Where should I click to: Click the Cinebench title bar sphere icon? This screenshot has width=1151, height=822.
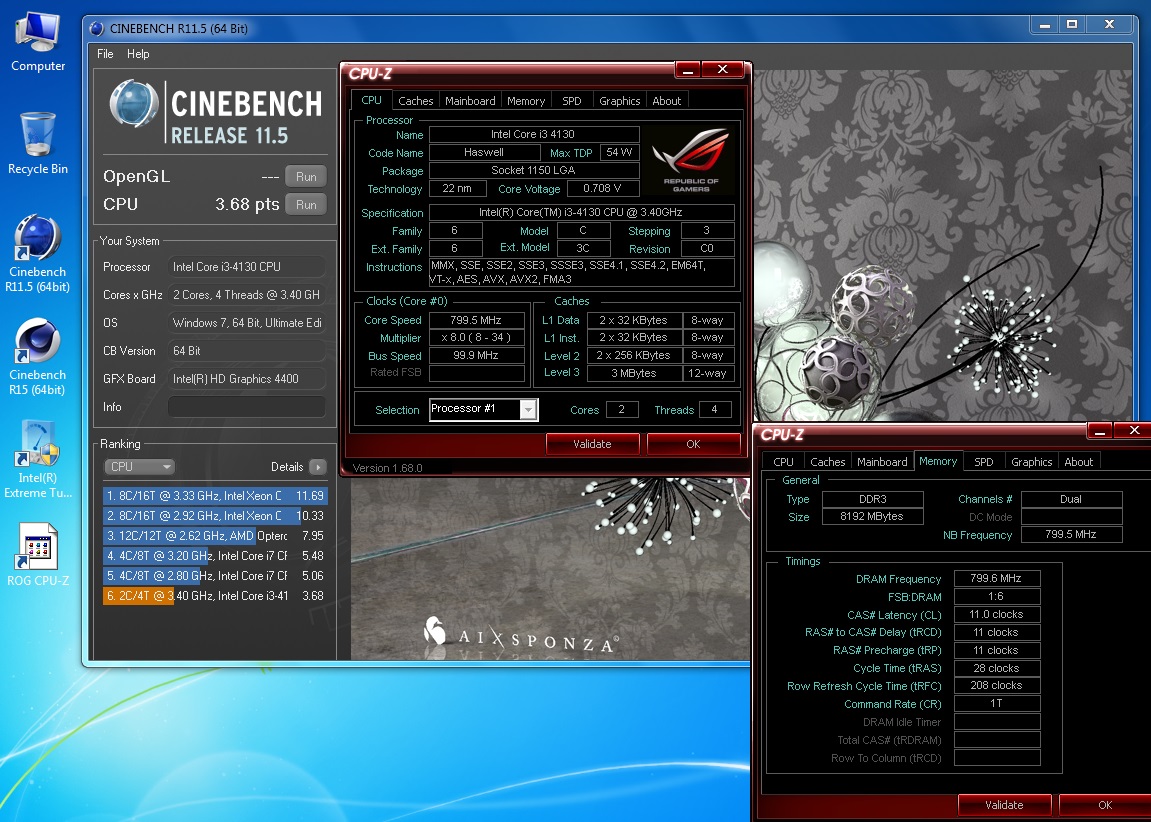[97, 29]
